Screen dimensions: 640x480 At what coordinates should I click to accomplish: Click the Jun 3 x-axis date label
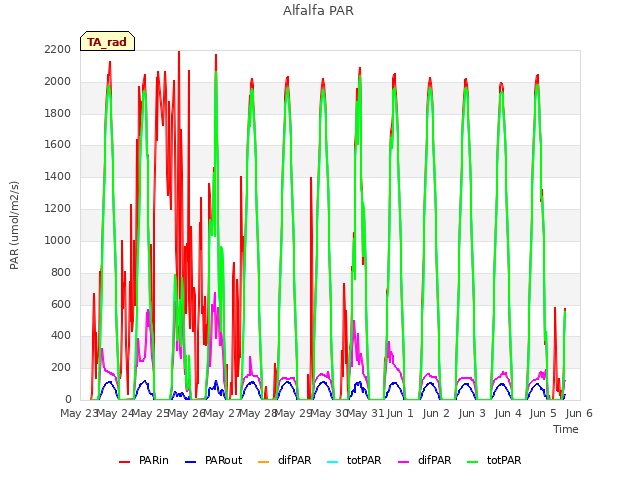pos(472,413)
